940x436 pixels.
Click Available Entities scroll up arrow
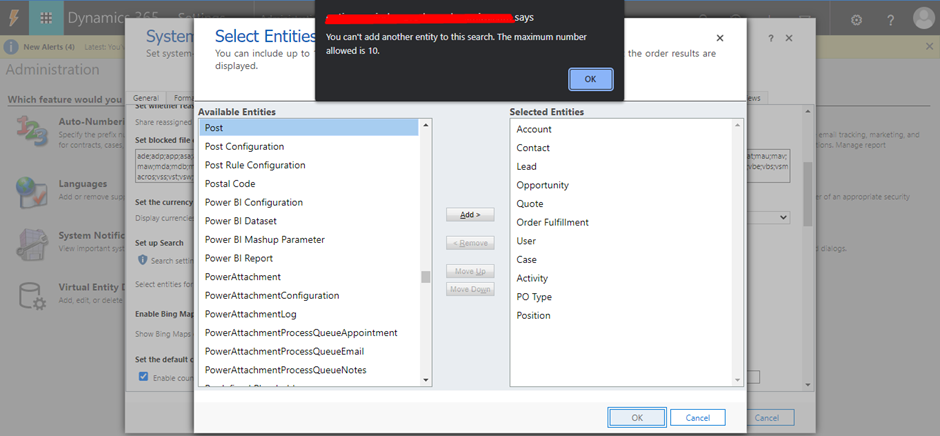426,125
